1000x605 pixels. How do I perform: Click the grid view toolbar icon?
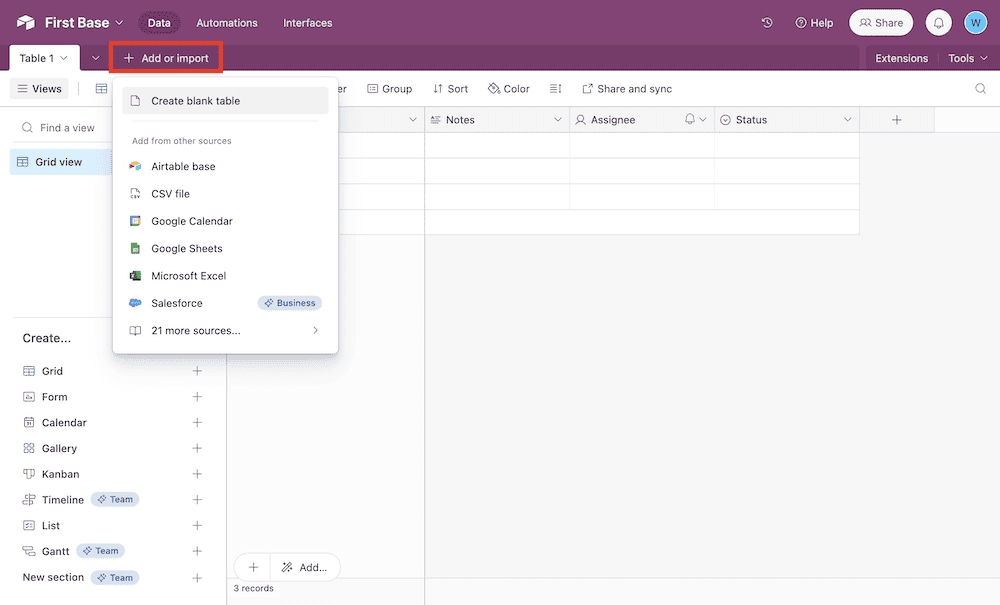(101, 89)
